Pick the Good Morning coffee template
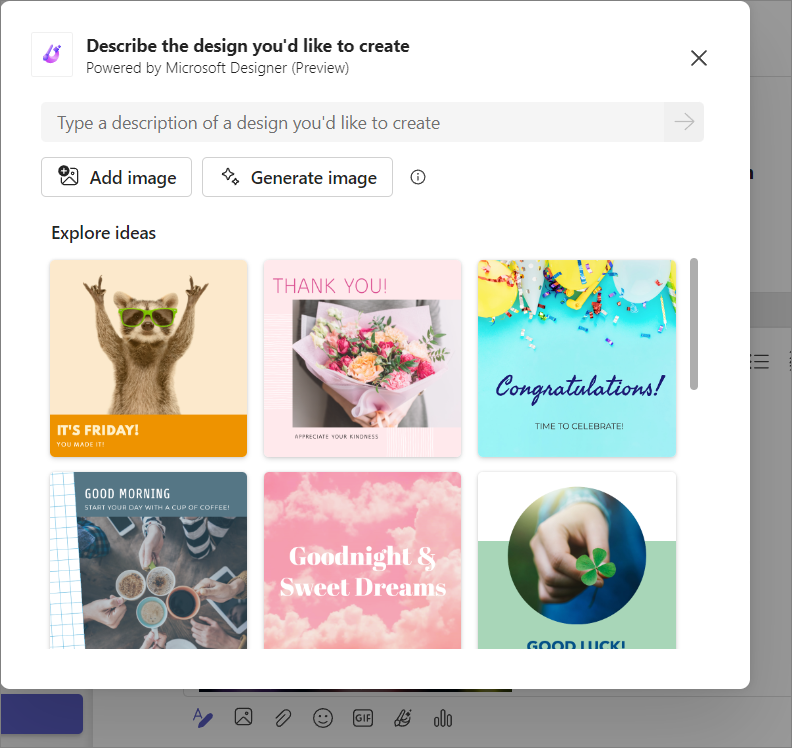The width and height of the screenshot is (792, 748). (148, 561)
